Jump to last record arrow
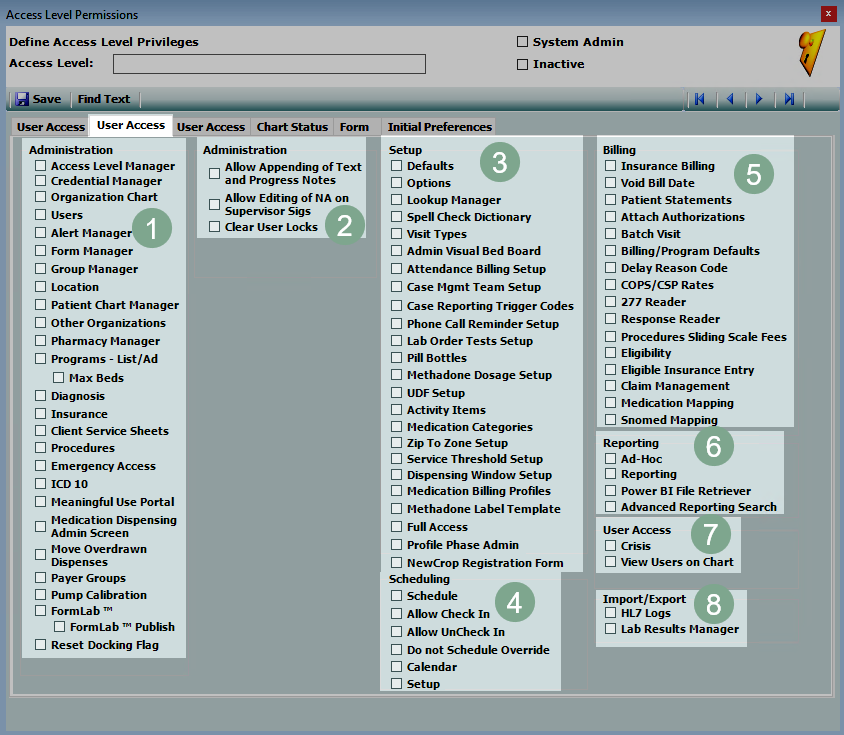Viewport: 844px width, 735px height. (x=789, y=99)
